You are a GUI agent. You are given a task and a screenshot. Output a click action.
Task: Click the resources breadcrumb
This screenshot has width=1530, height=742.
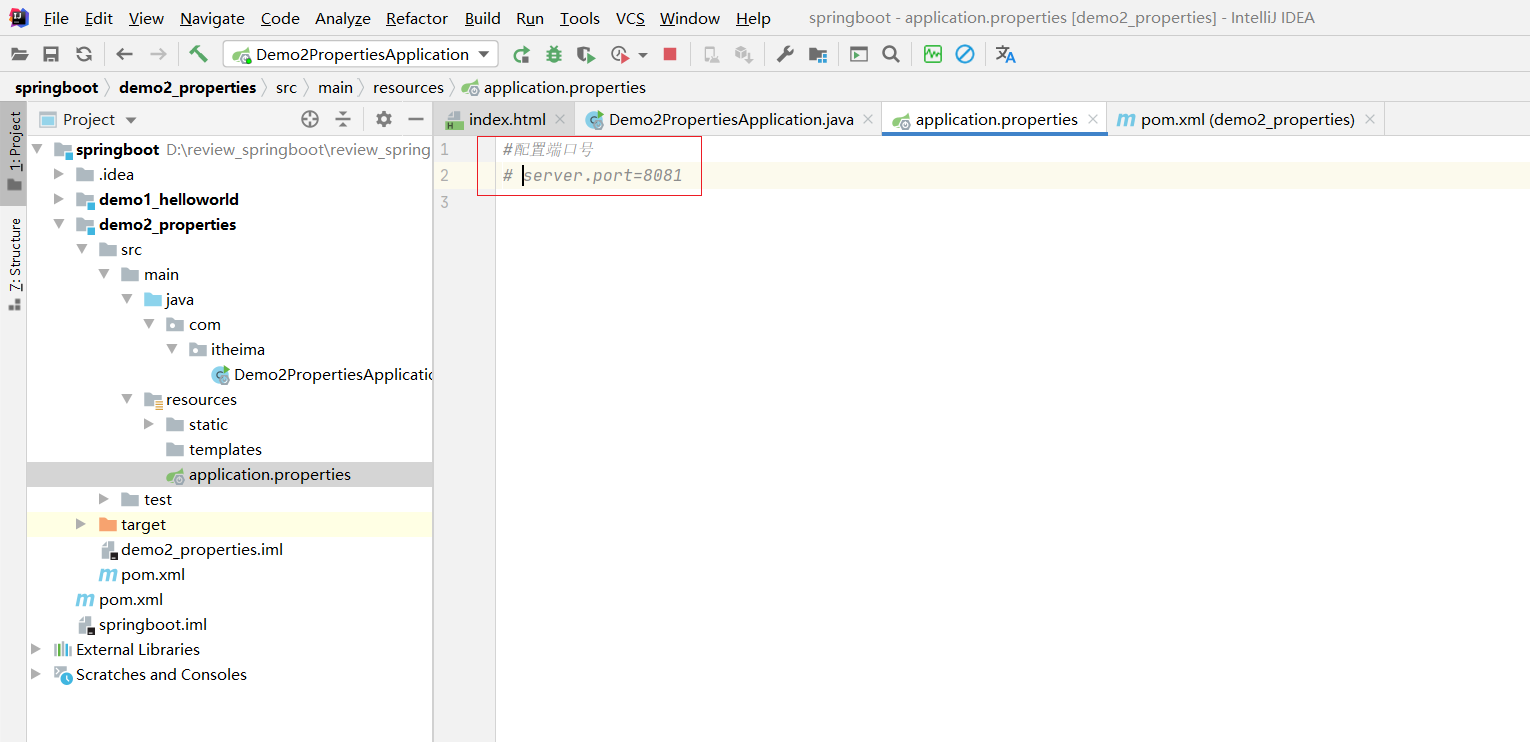(x=408, y=87)
